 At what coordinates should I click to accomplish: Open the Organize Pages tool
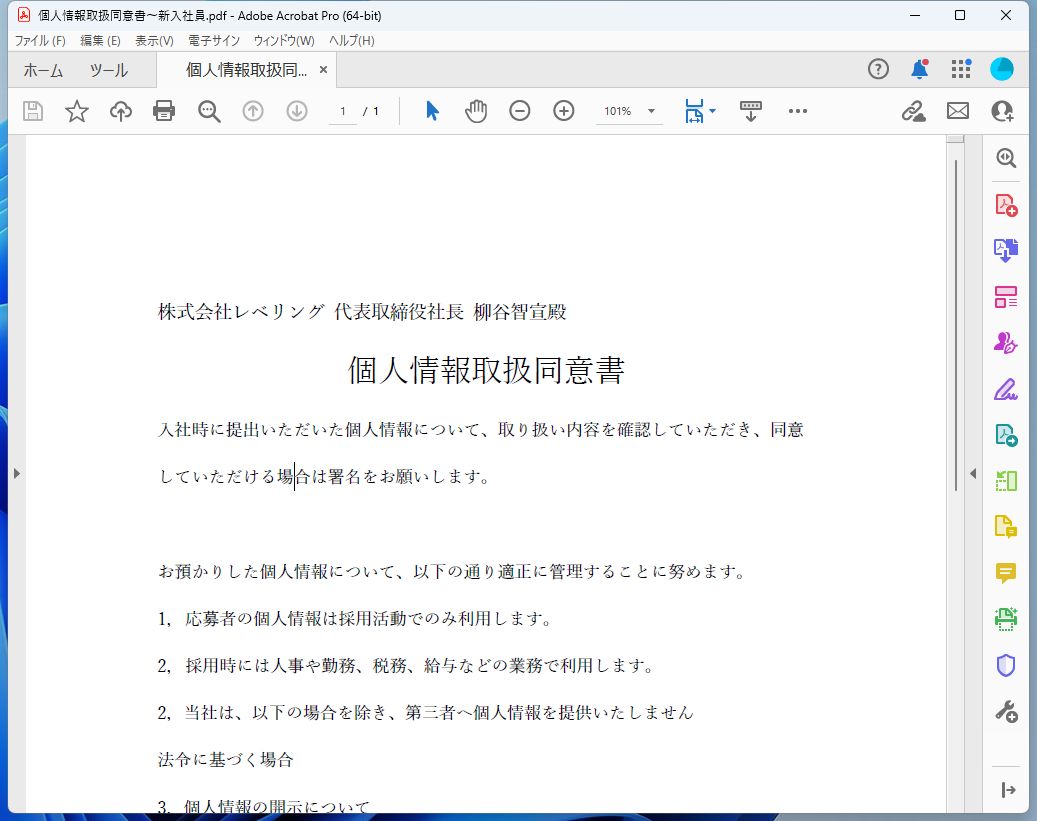tap(1006, 295)
